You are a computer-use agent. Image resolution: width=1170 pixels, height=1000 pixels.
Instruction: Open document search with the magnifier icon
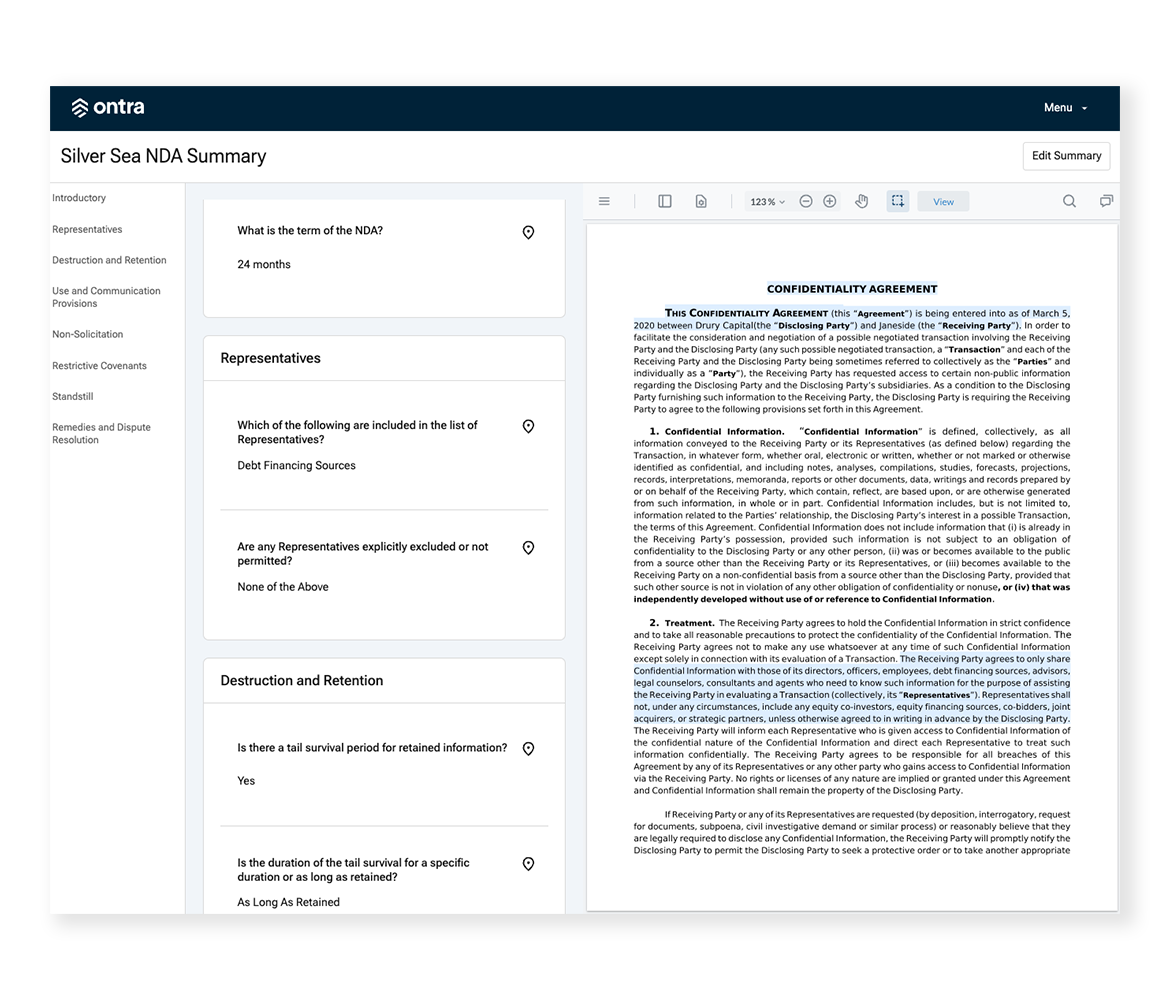(x=1069, y=201)
